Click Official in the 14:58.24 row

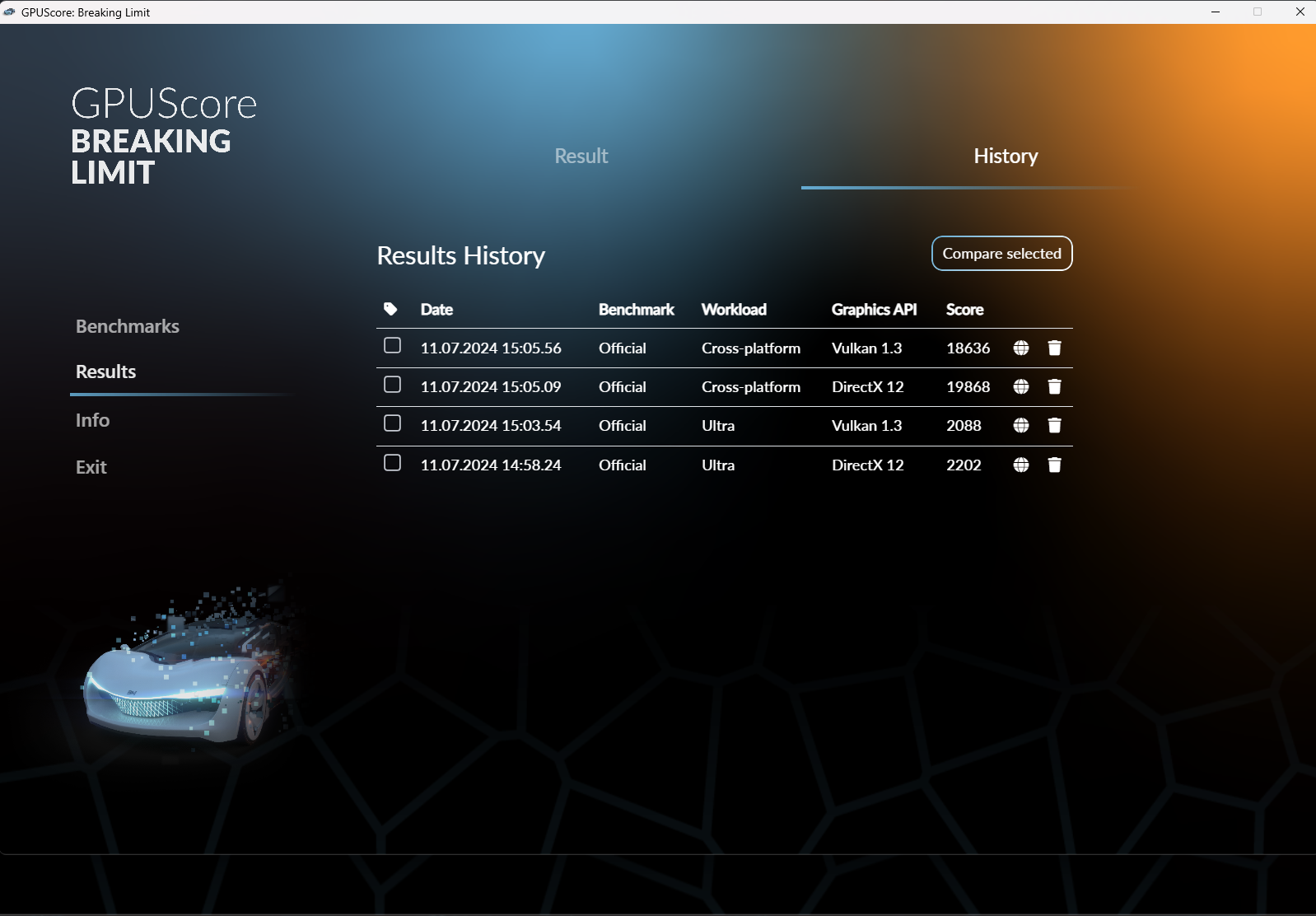pyautogui.click(x=623, y=465)
